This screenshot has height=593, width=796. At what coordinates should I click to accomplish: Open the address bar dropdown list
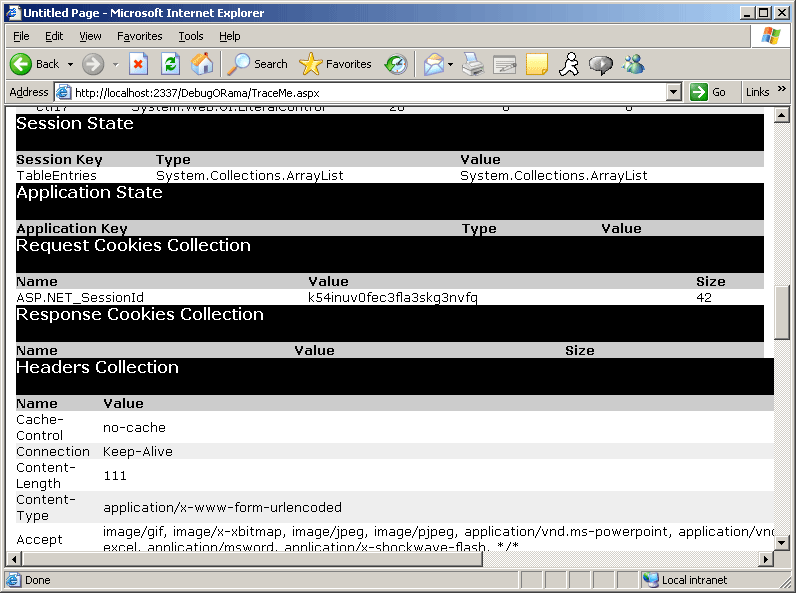point(673,92)
